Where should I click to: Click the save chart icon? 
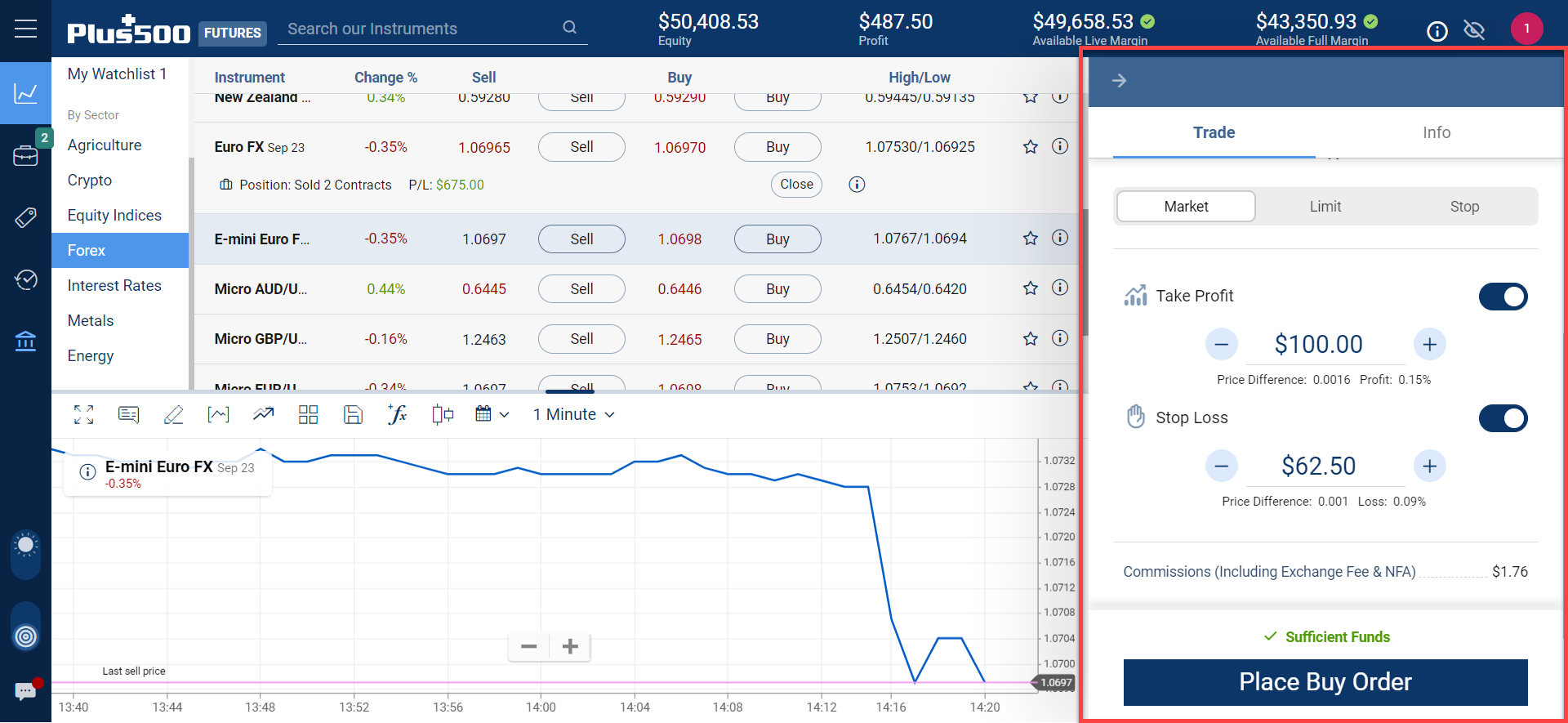click(x=353, y=415)
